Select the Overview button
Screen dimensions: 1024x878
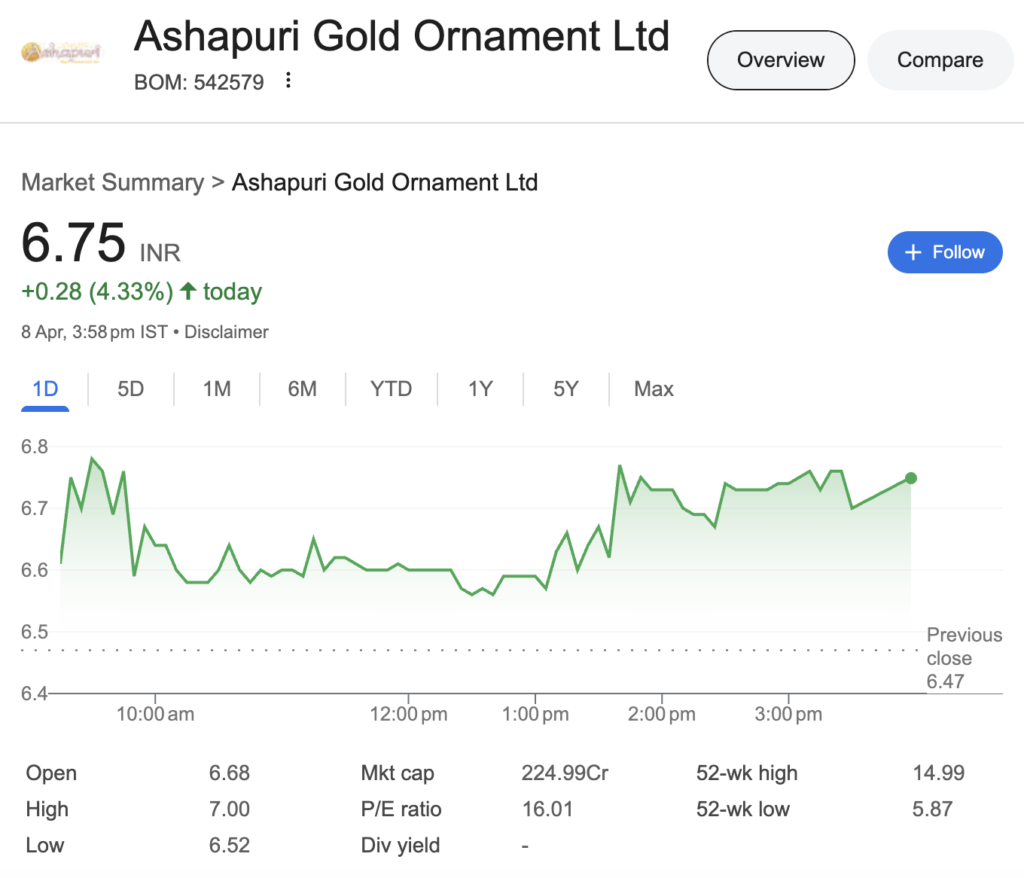(x=780, y=60)
